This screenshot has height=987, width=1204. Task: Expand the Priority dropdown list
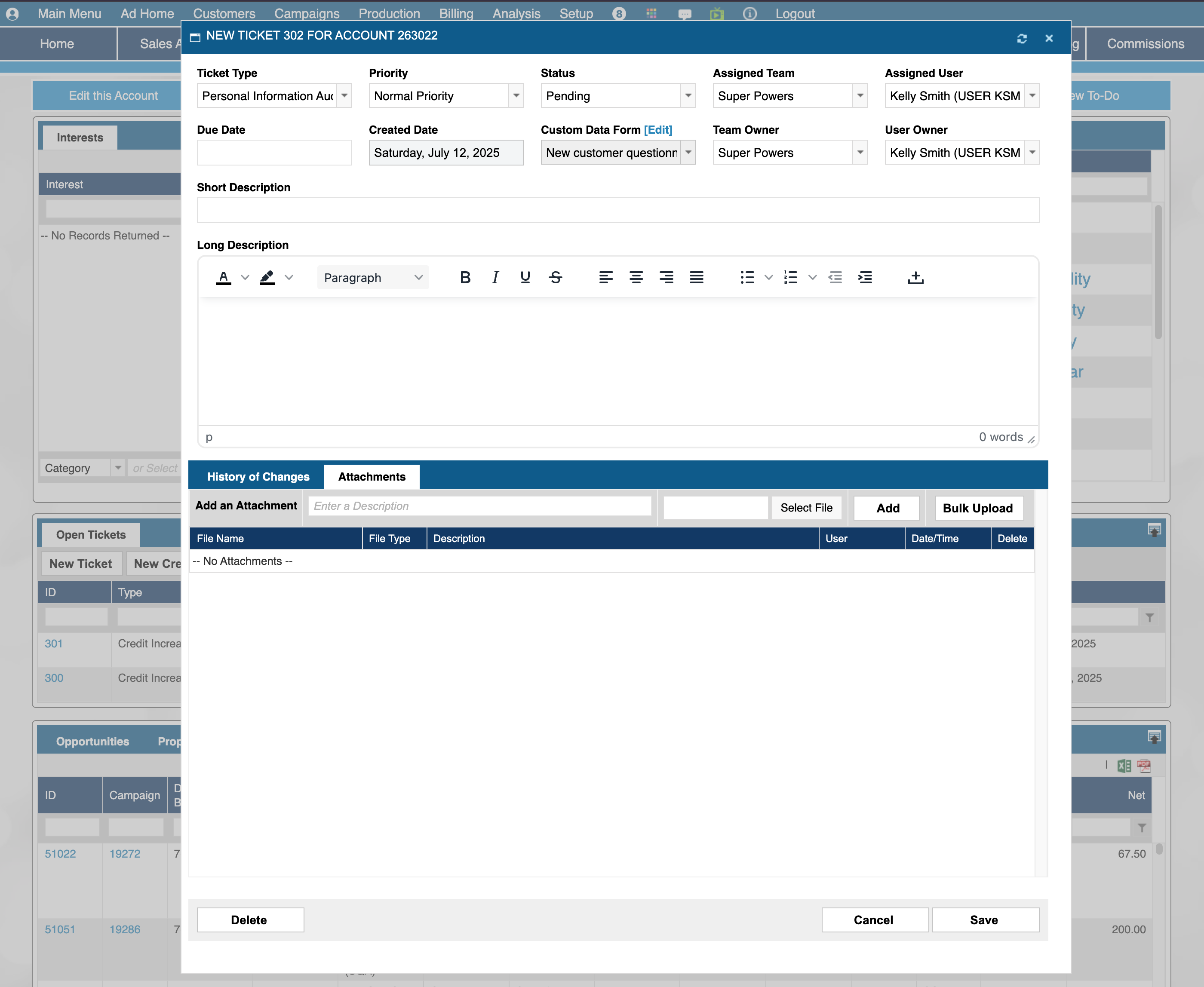(516, 95)
